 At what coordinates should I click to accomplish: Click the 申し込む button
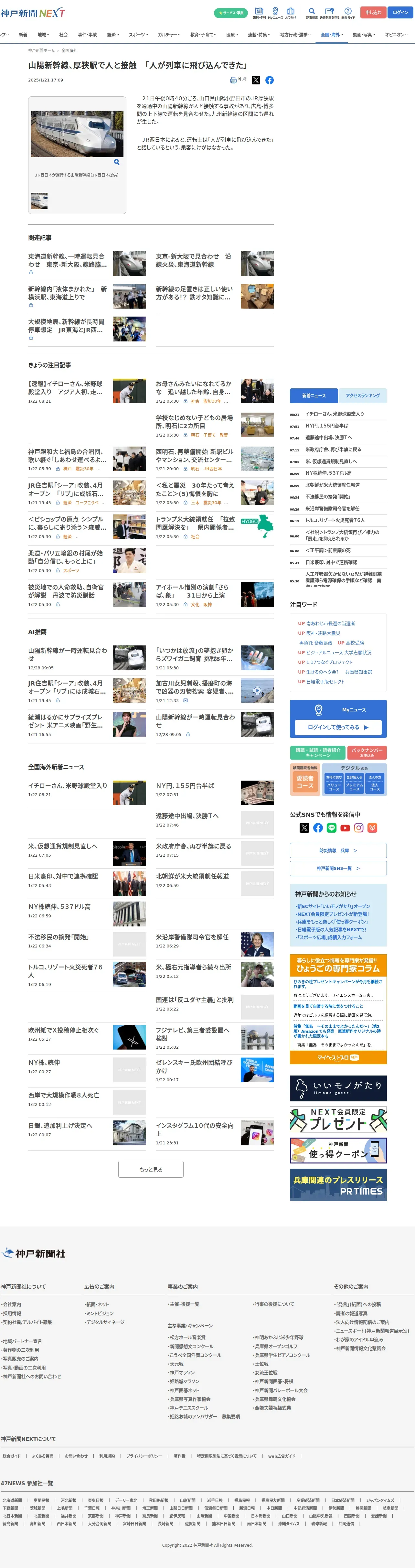tap(373, 12)
